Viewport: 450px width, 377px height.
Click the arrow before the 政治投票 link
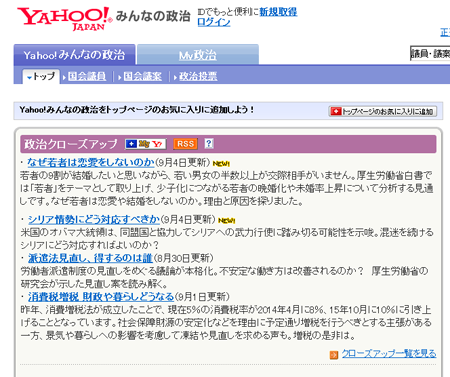tap(175, 77)
